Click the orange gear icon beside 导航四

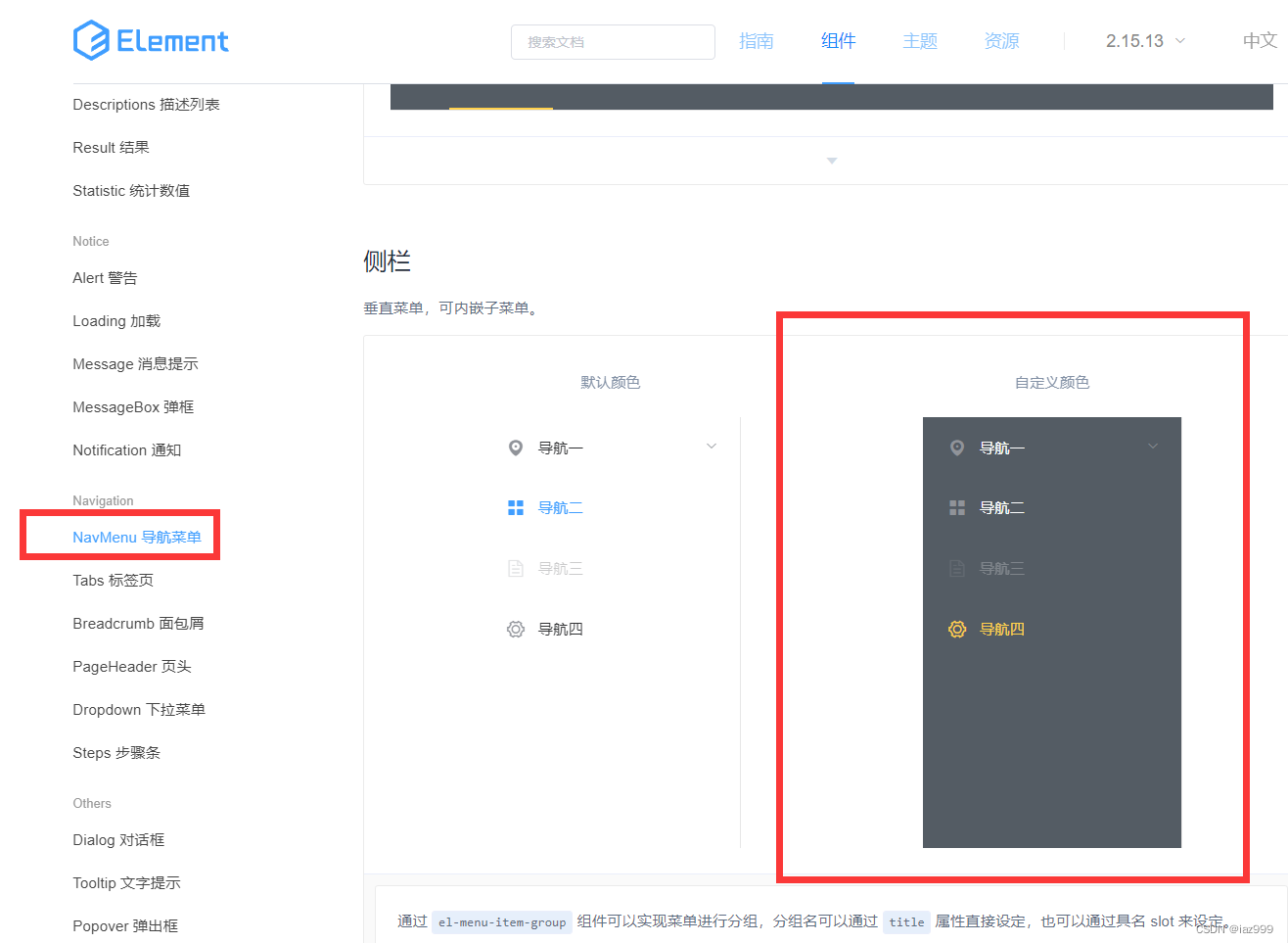click(x=957, y=629)
